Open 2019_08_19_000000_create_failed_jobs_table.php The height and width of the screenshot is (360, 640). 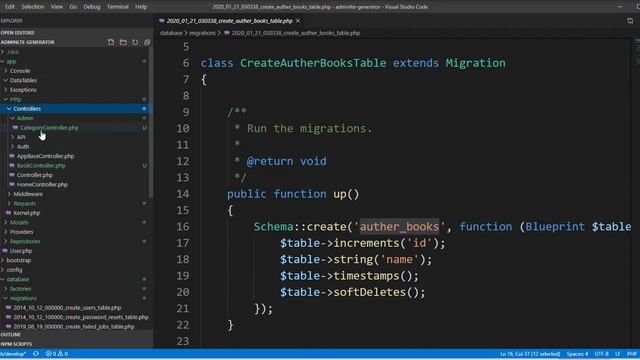[x=74, y=327]
